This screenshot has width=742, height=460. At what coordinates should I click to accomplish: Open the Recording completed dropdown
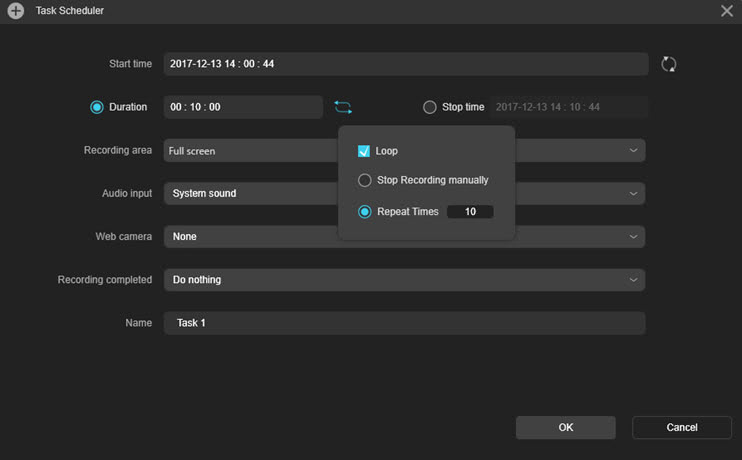(x=405, y=280)
